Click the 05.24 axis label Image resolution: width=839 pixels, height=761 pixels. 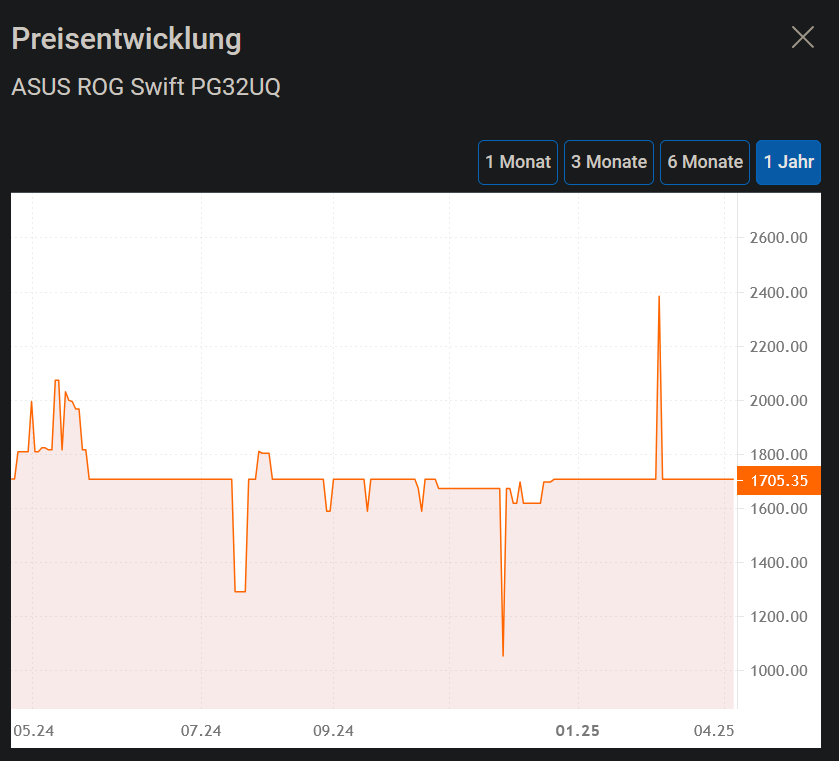[36, 731]
